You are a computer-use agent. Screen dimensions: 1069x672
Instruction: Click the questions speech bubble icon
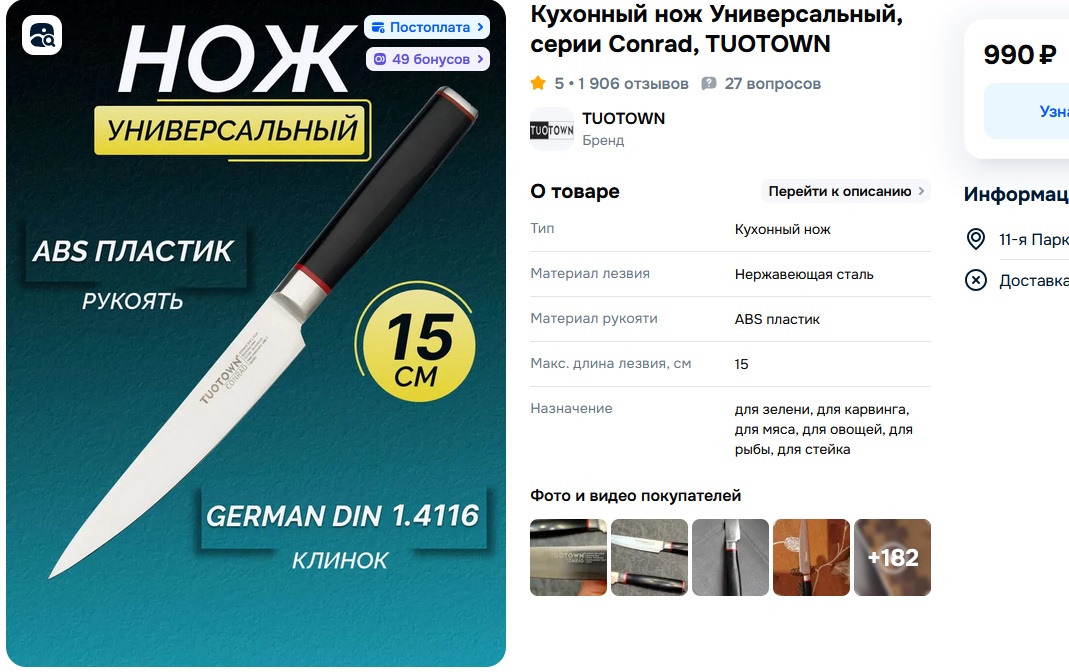tap(709, 84)
